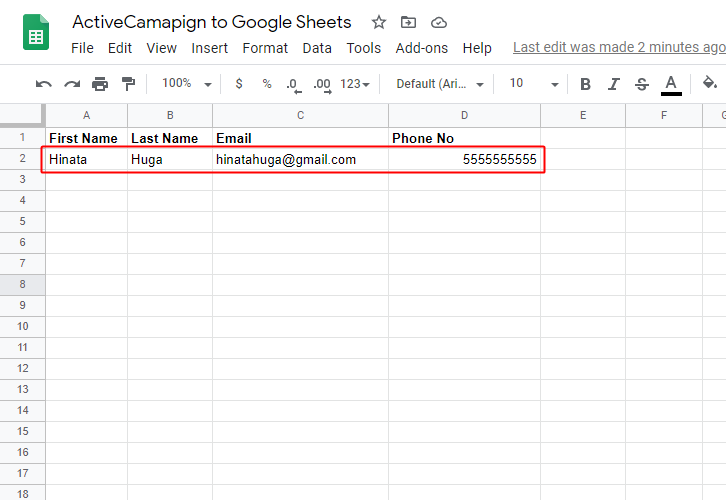Click the document title ActiveCamapign to Google Sheets
Viewport: 726px width, 500px height.
(x=212, y=22)
